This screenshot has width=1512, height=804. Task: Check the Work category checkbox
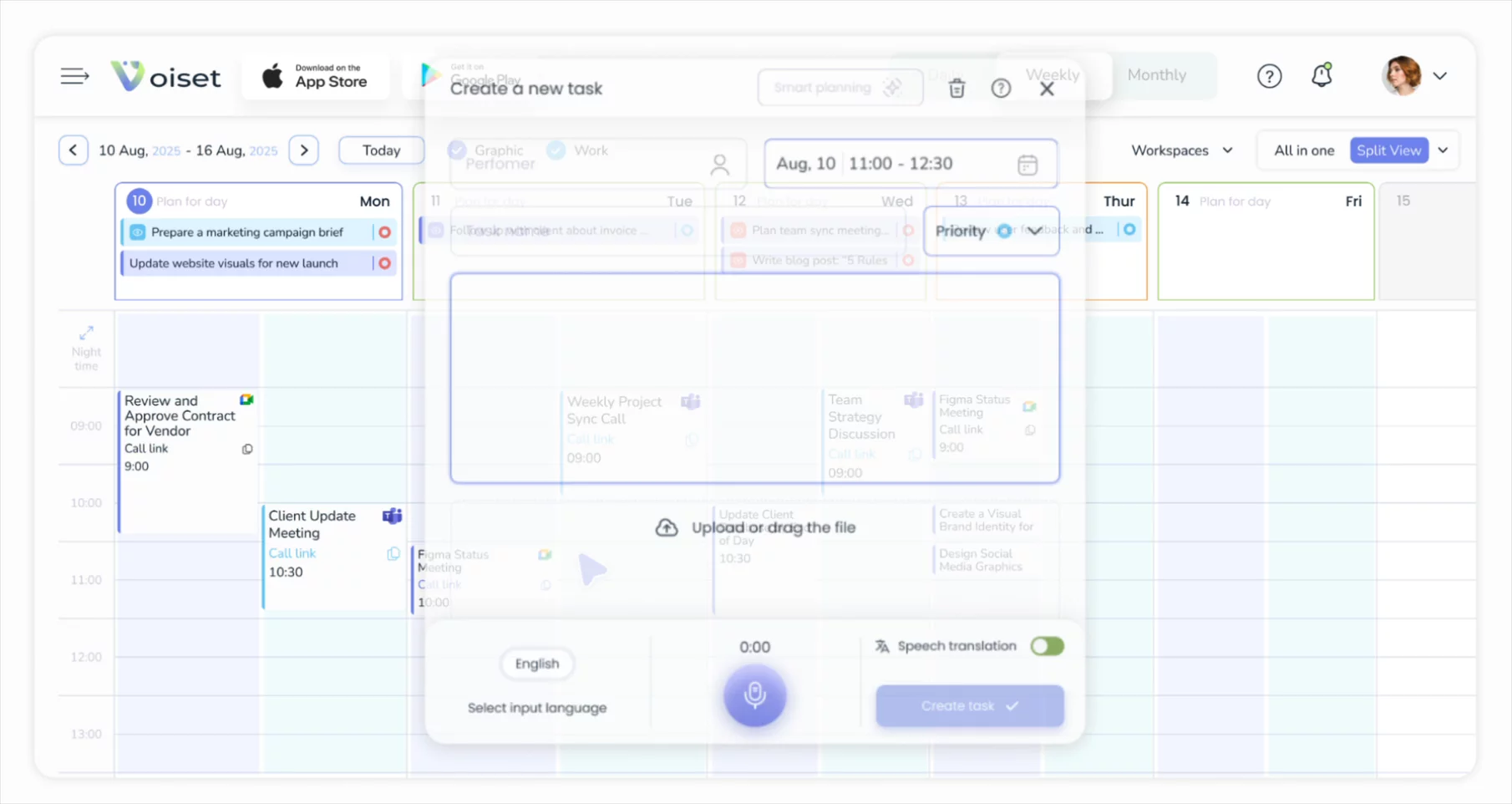(556, 150)
